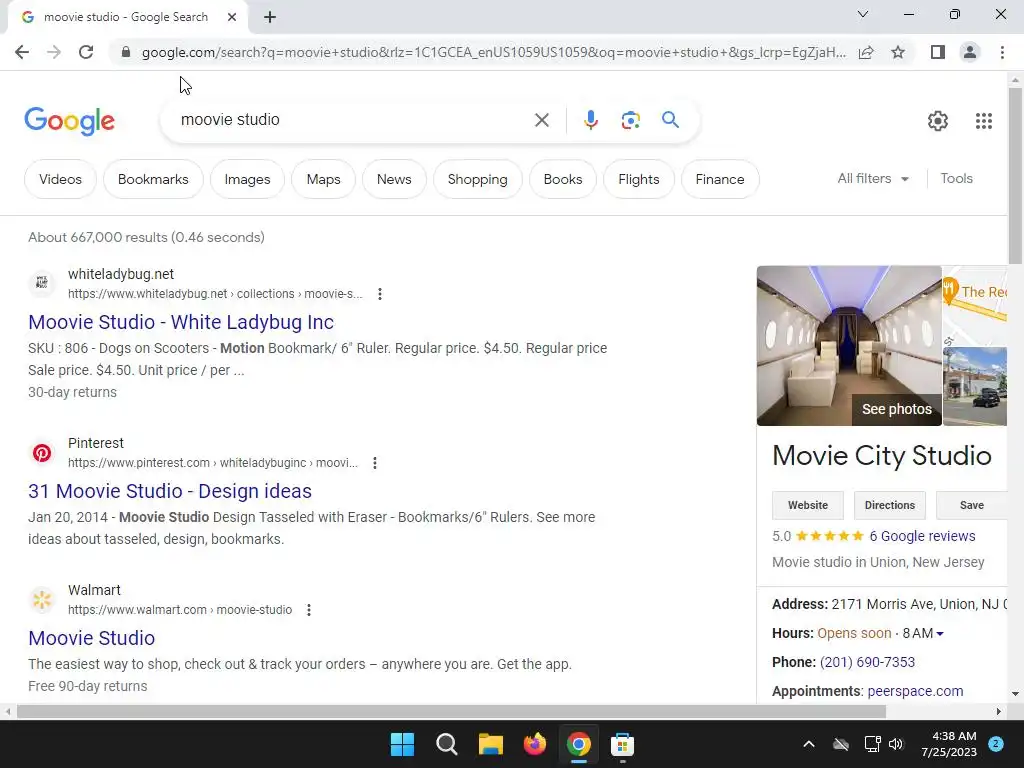Click the browser back arrow

(x=22, y=52)
